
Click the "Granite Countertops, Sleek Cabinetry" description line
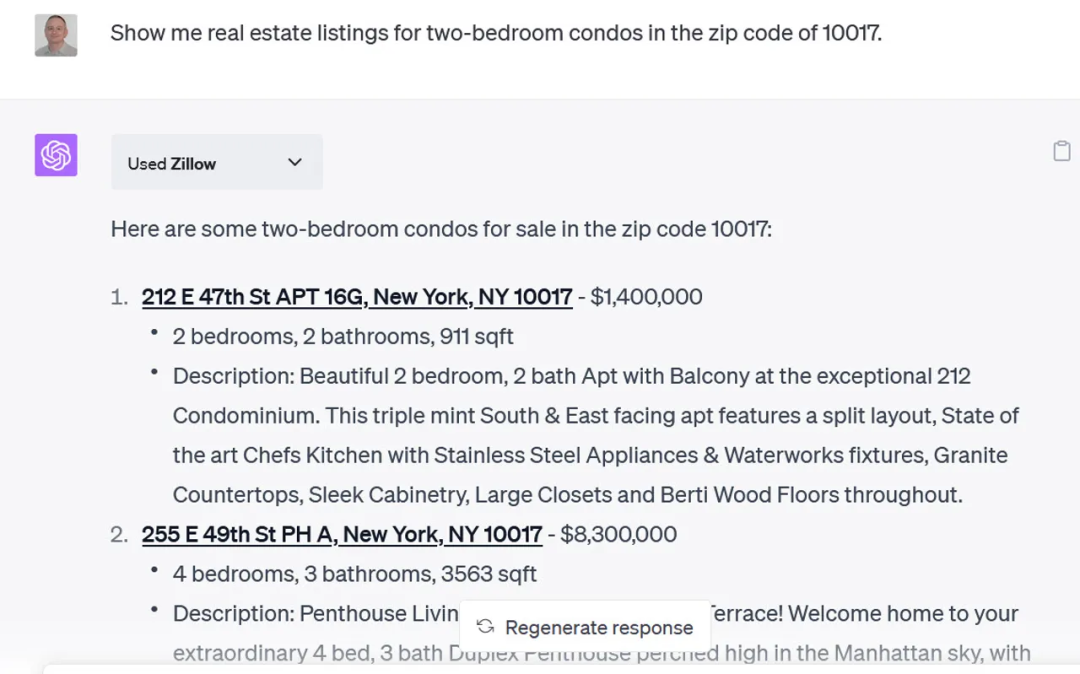point(567,495)
